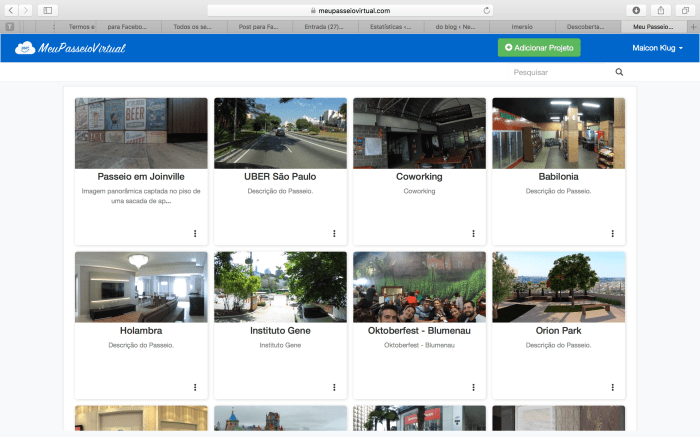
Task: Switch to the Descoberta... tab
Action: 588,27
